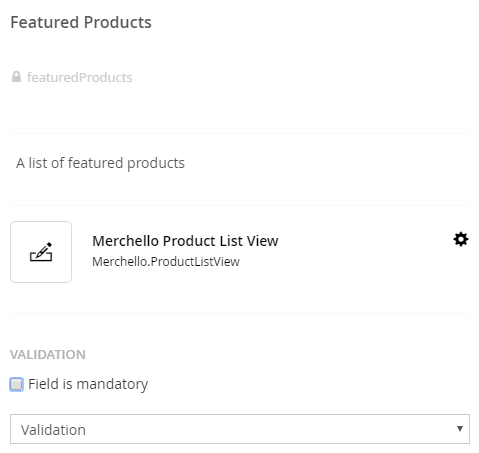
Task: Select the Merchello Product List View editor box
Action: click(x=240, y=252)
